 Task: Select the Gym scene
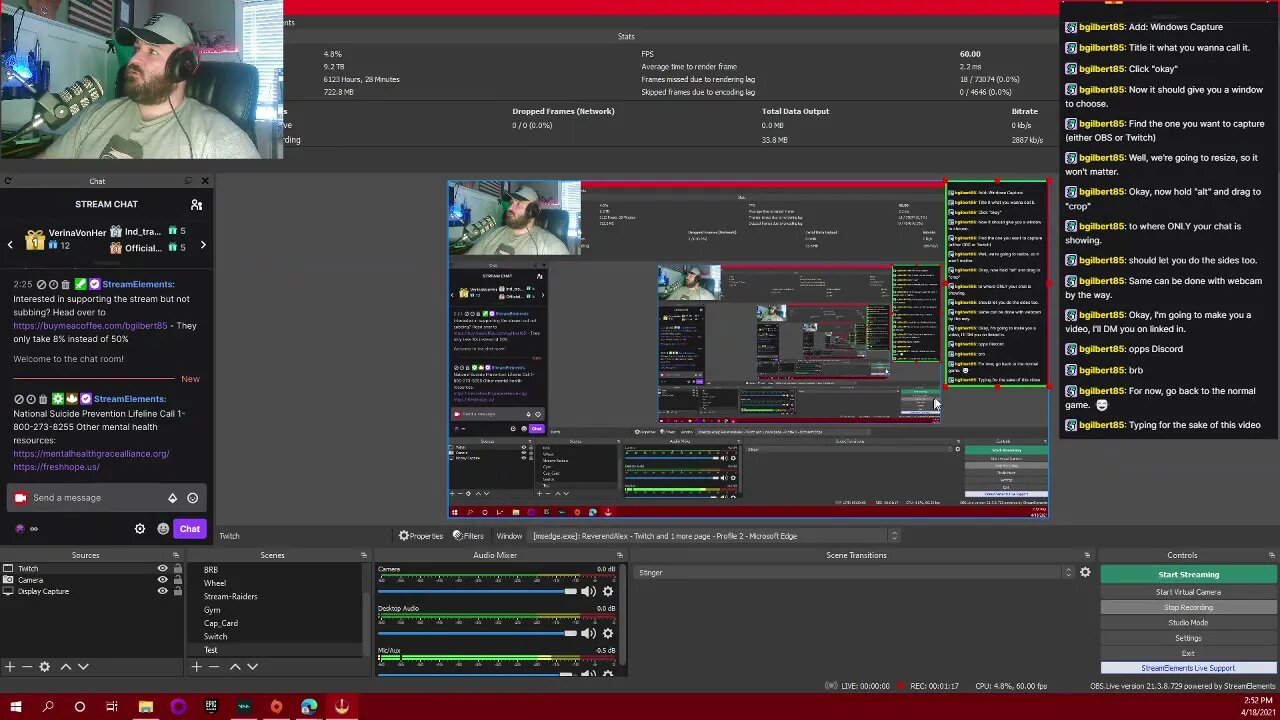(212, 610)
